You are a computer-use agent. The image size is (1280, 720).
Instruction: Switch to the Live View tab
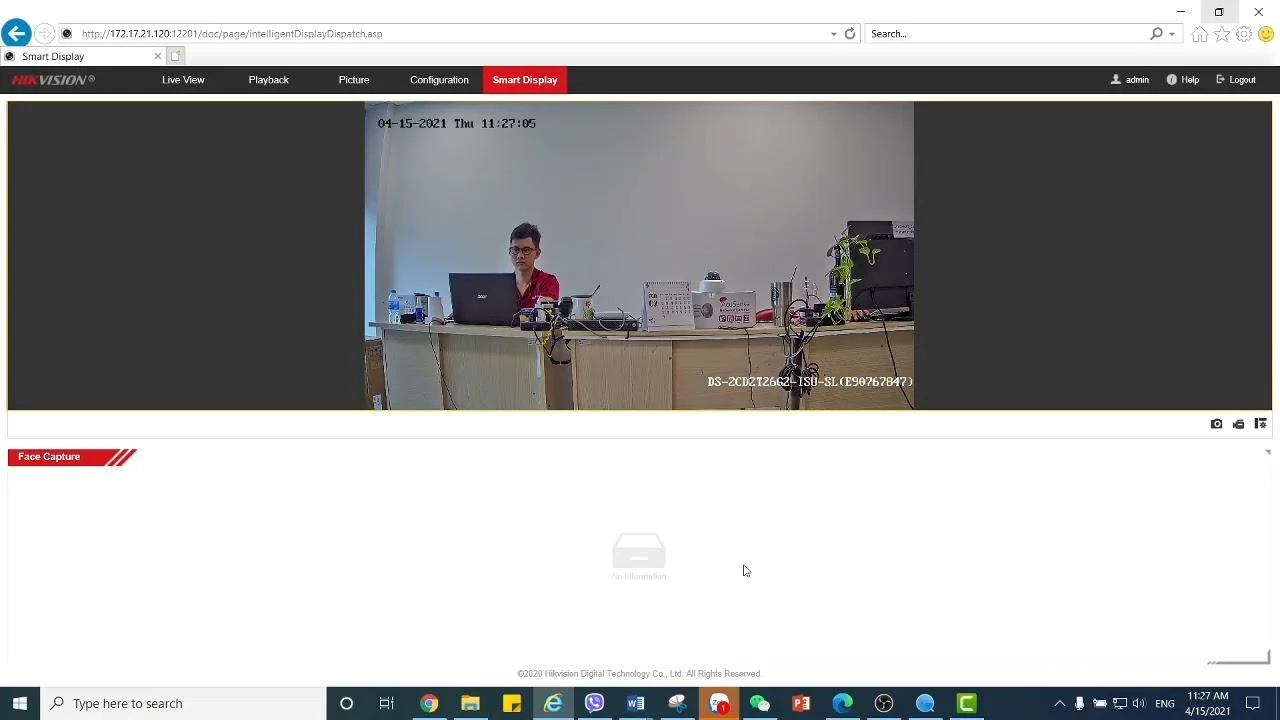click(x=183, y=80)
